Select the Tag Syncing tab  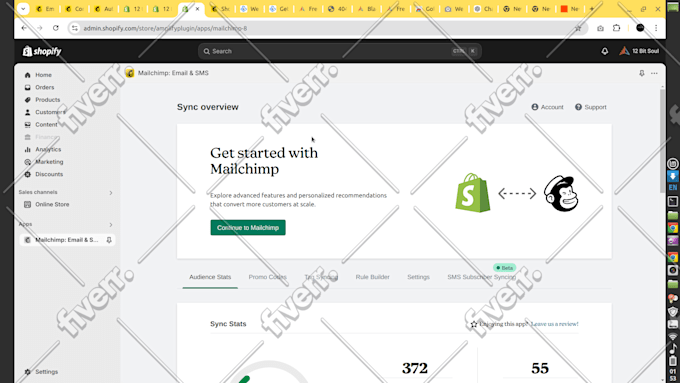click(x=321, y=277)
